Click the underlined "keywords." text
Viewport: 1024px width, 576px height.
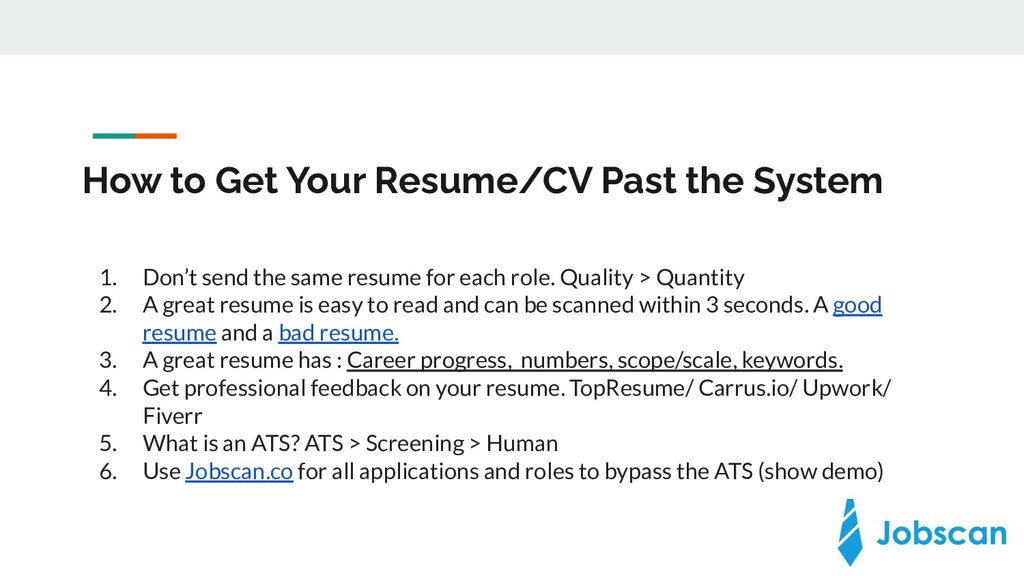[792, 360]
